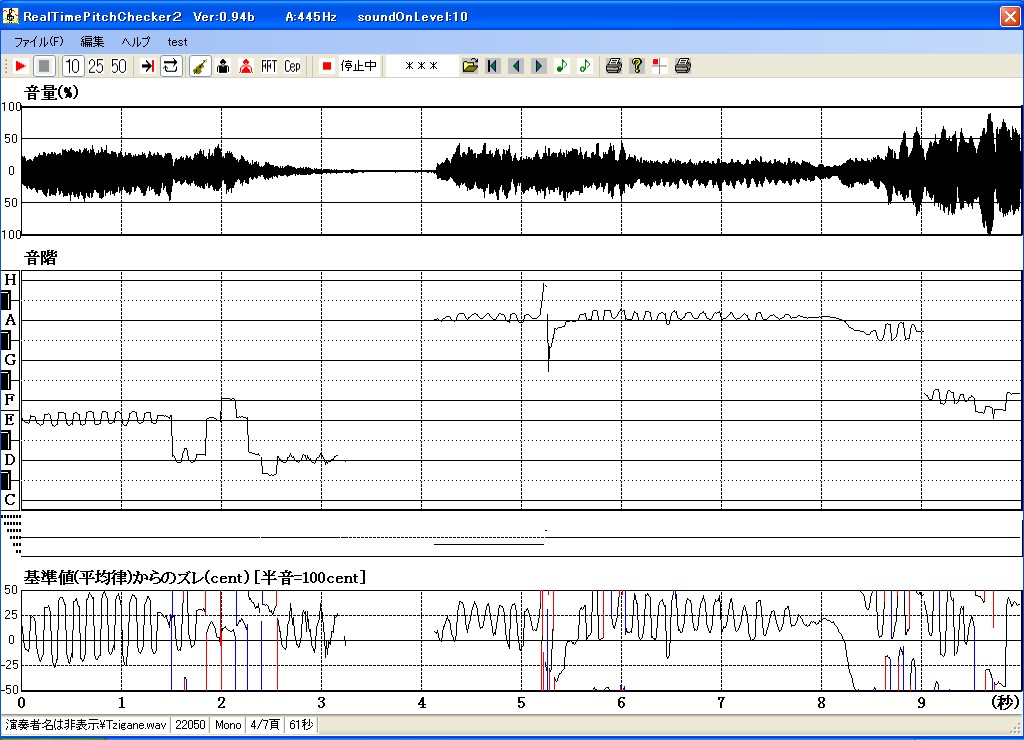Click the Tzigane.wav filename in status bar
This screenshot has height=740, width=1024.
tap(135, 725)
